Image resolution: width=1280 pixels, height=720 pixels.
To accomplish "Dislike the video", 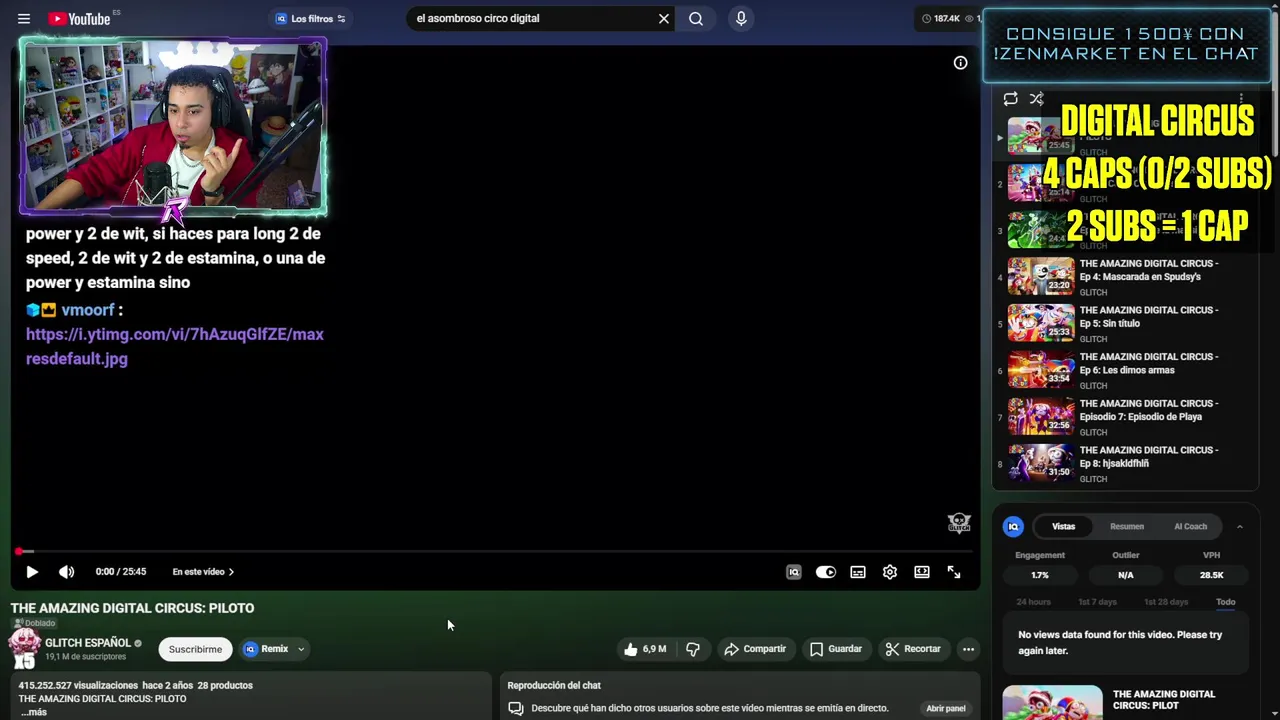I will 693,649.
